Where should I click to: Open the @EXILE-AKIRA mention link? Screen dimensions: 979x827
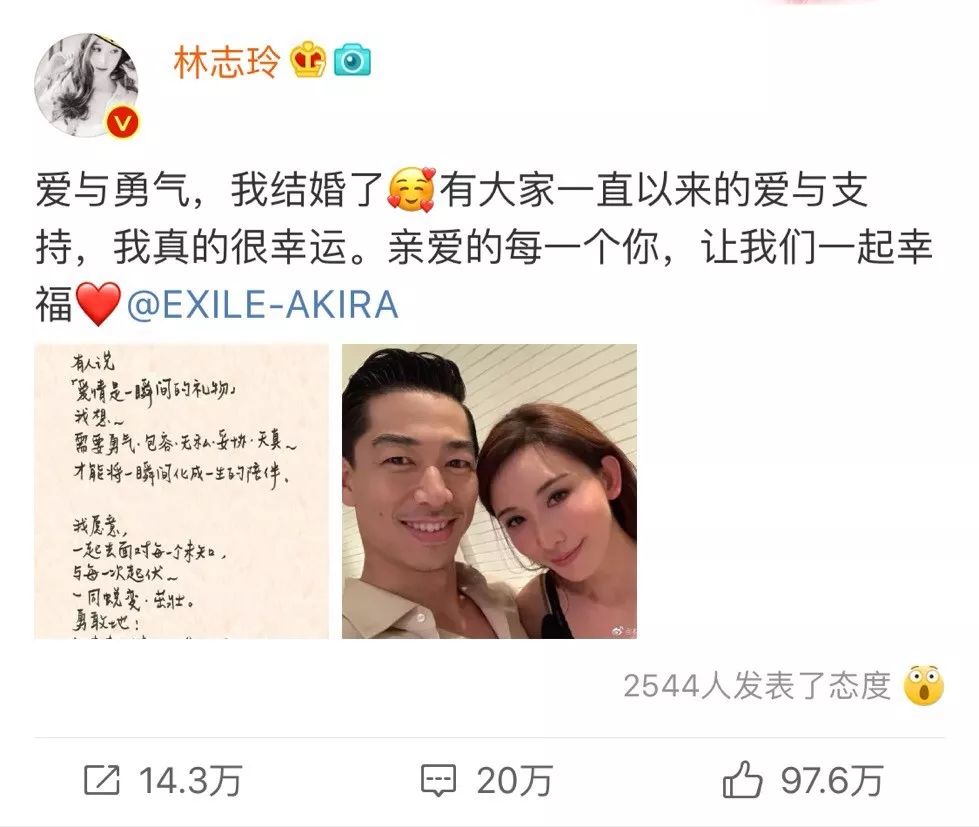262,305
